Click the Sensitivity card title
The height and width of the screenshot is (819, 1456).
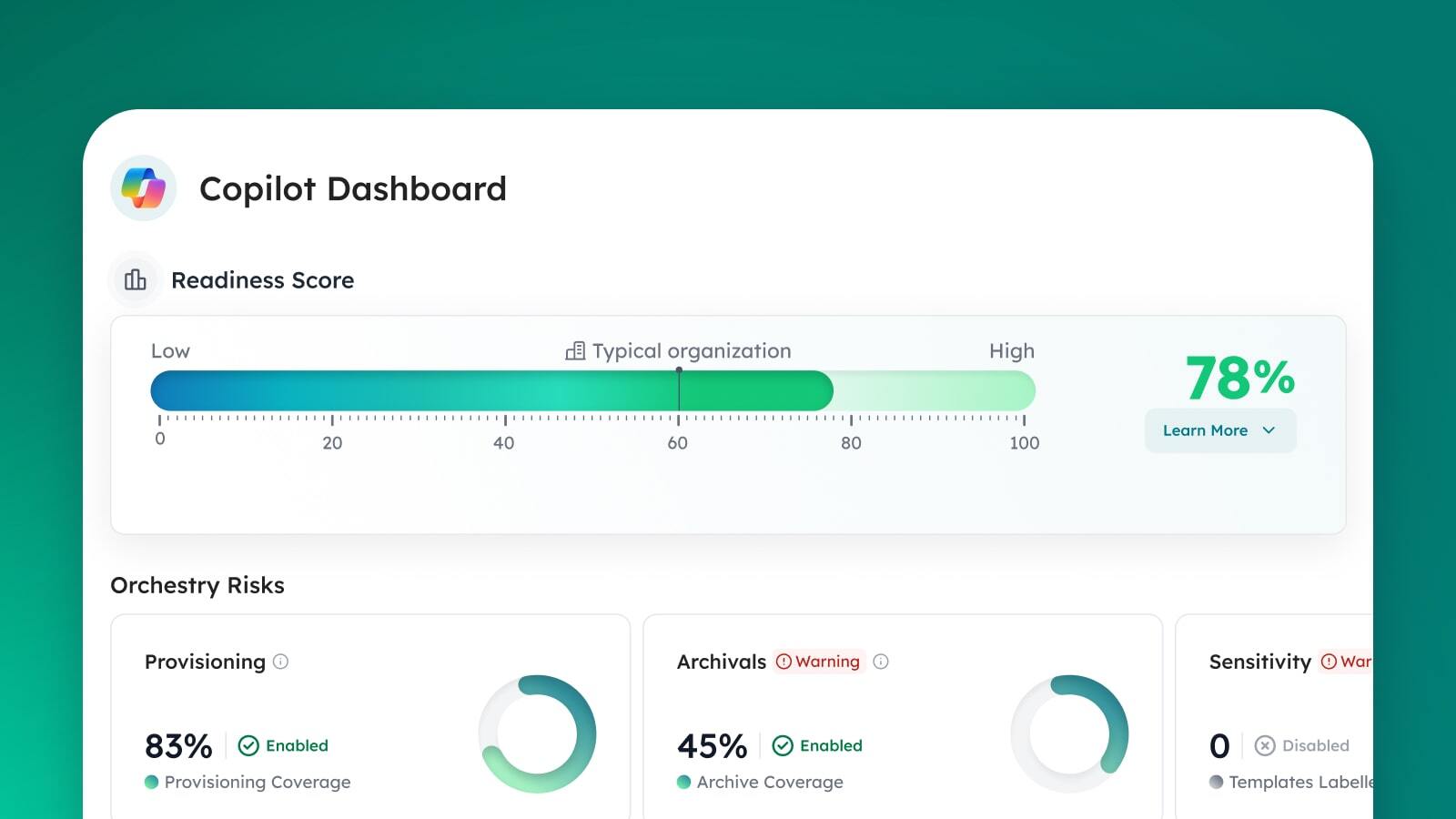[x=1260, y=662]
